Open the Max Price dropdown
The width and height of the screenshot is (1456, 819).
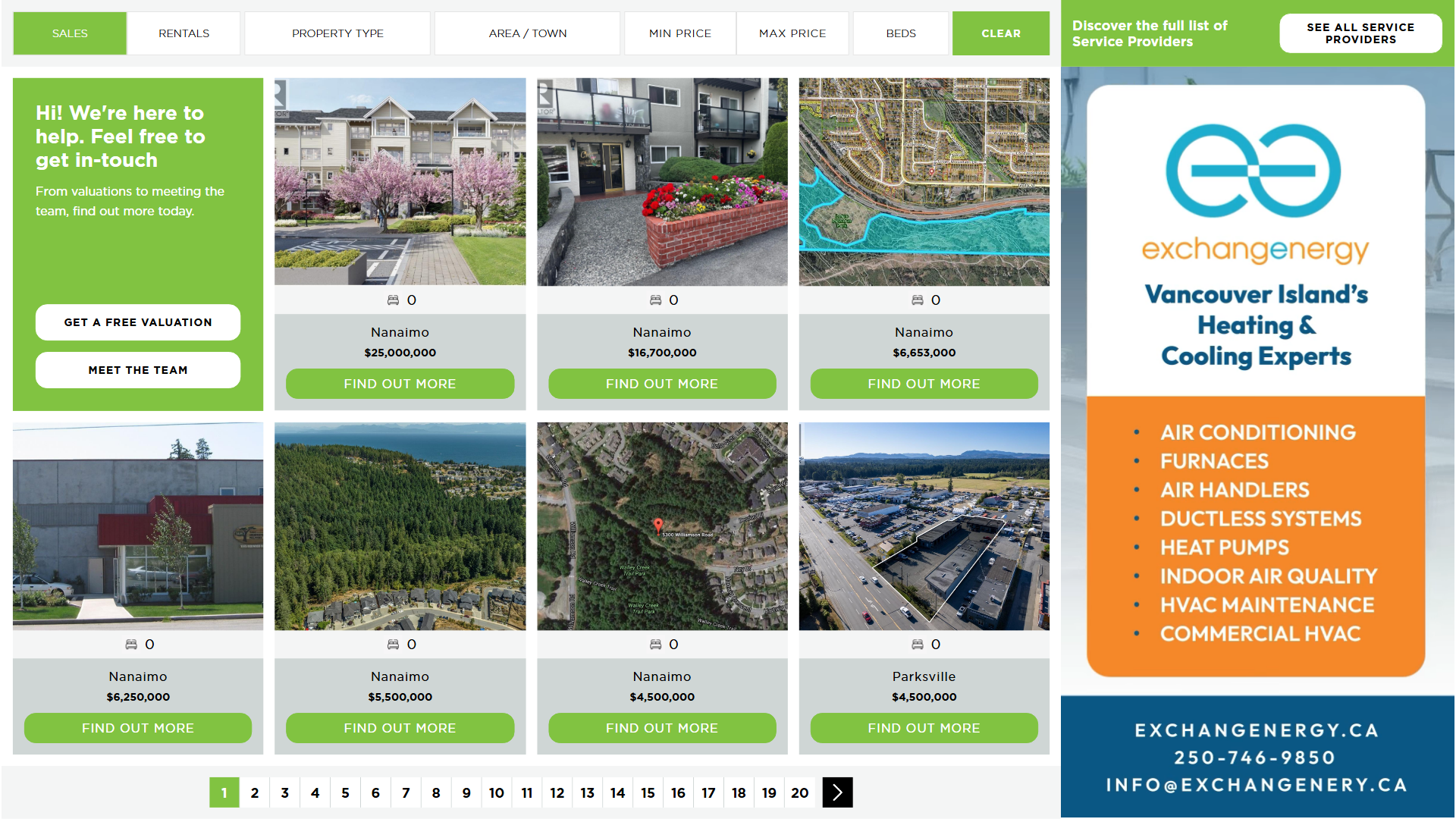click(792, 33)
